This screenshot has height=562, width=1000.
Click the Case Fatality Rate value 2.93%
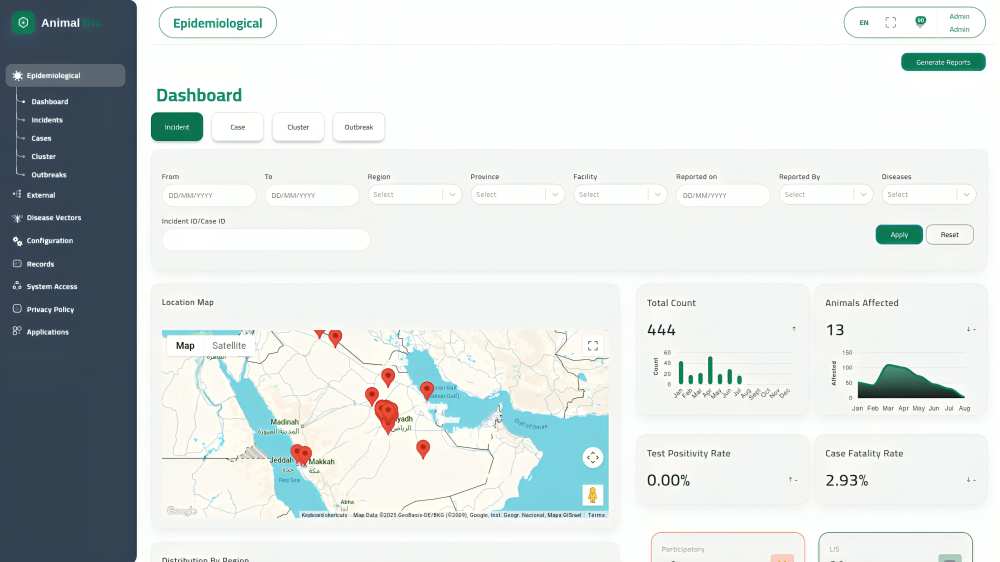[846, 480]
